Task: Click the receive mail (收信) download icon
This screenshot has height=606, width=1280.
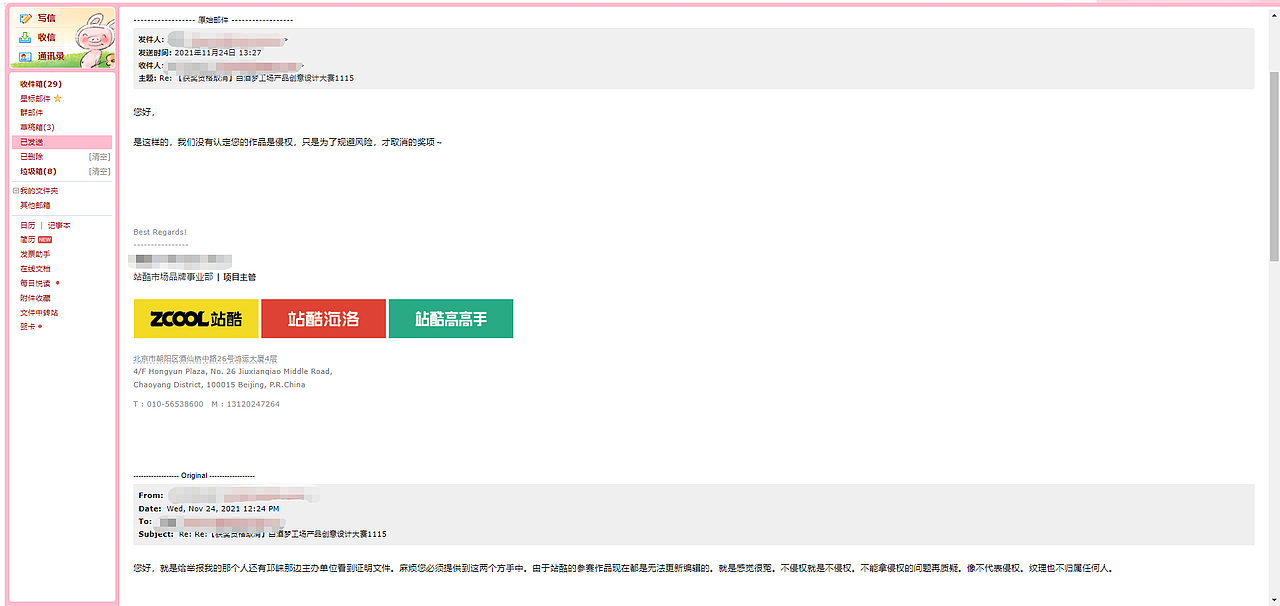Action: click(x=26, y=37)
